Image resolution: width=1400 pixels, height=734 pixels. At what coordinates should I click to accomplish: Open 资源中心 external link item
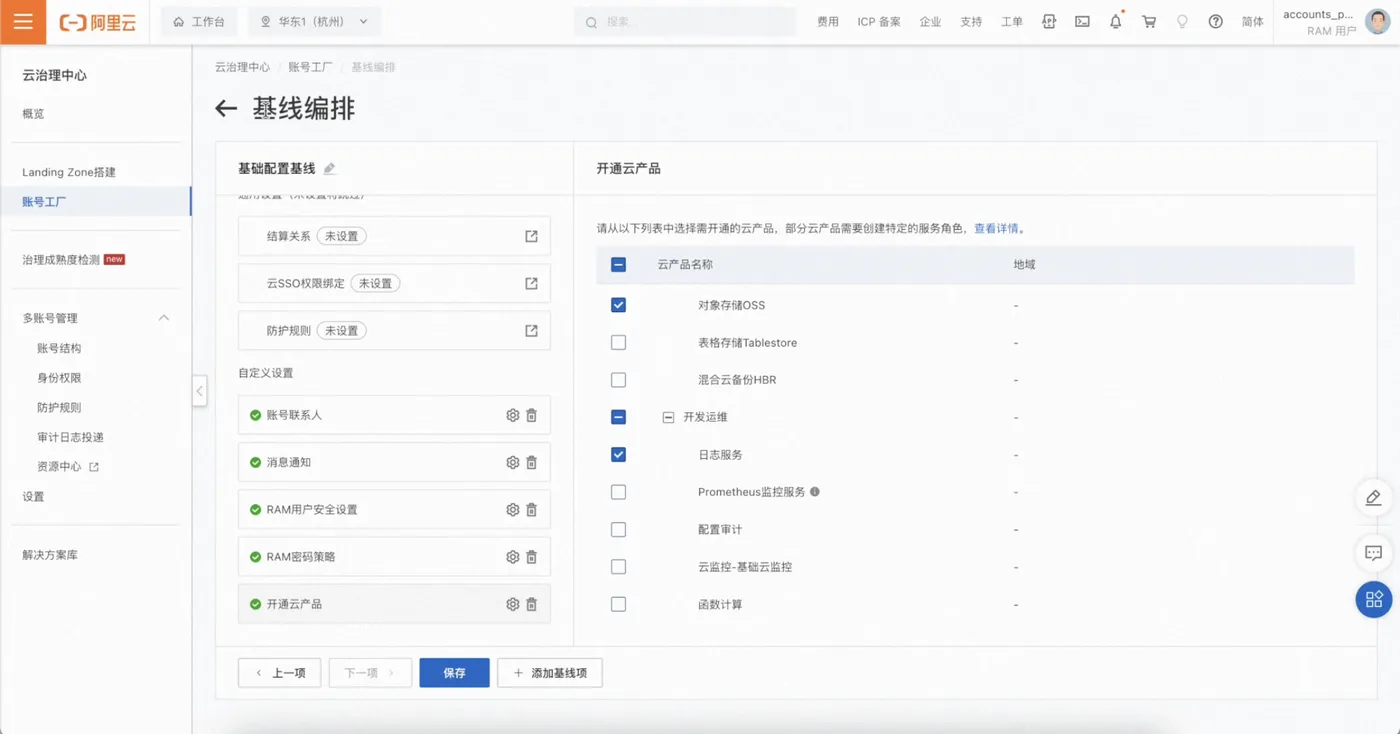[68, 467]
